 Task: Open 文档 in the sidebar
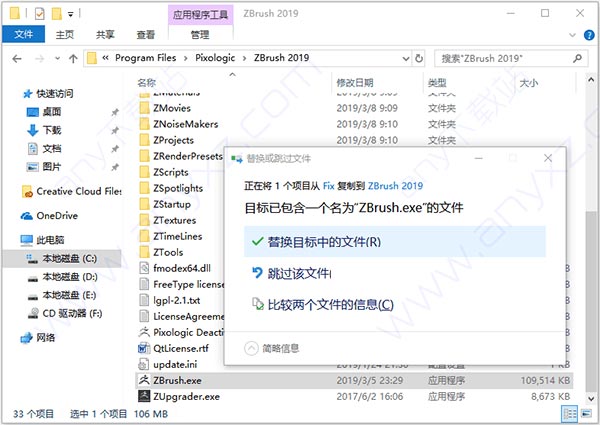click(52, 148)
